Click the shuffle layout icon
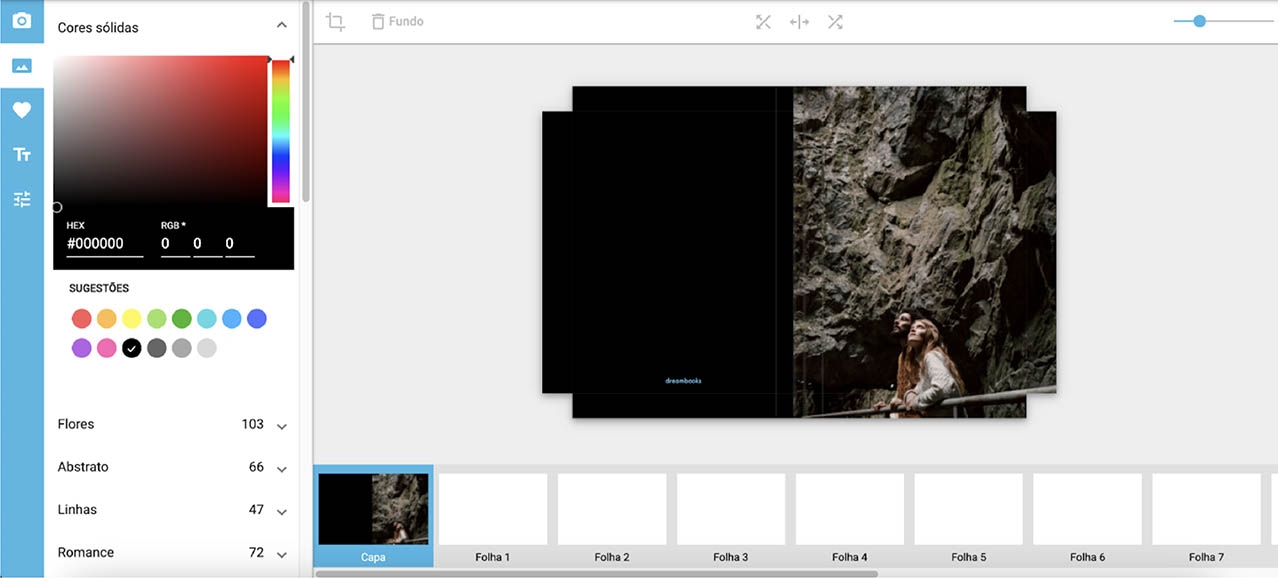The image size is (1278, 578). click(835, 22)
